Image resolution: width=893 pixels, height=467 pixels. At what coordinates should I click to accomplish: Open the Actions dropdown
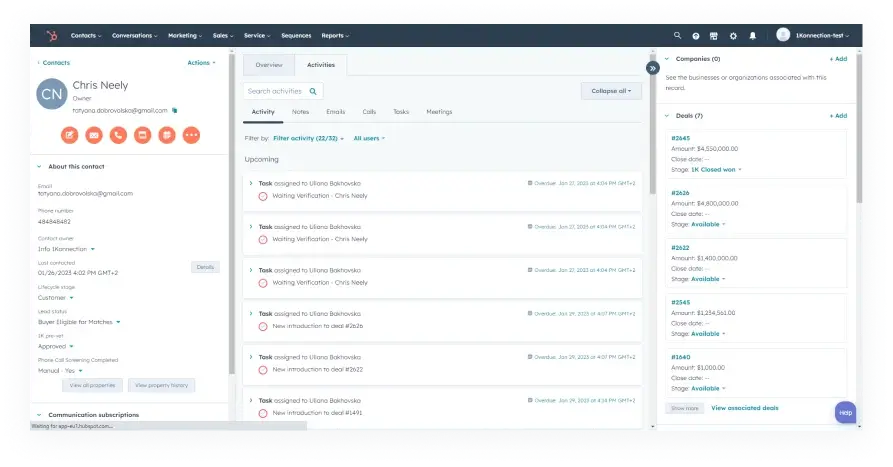coord(201,63)
